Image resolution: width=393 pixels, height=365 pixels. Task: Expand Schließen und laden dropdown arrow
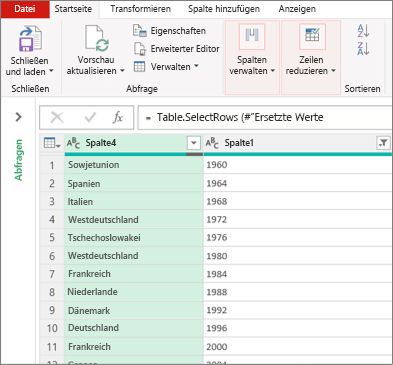[51, 71]
